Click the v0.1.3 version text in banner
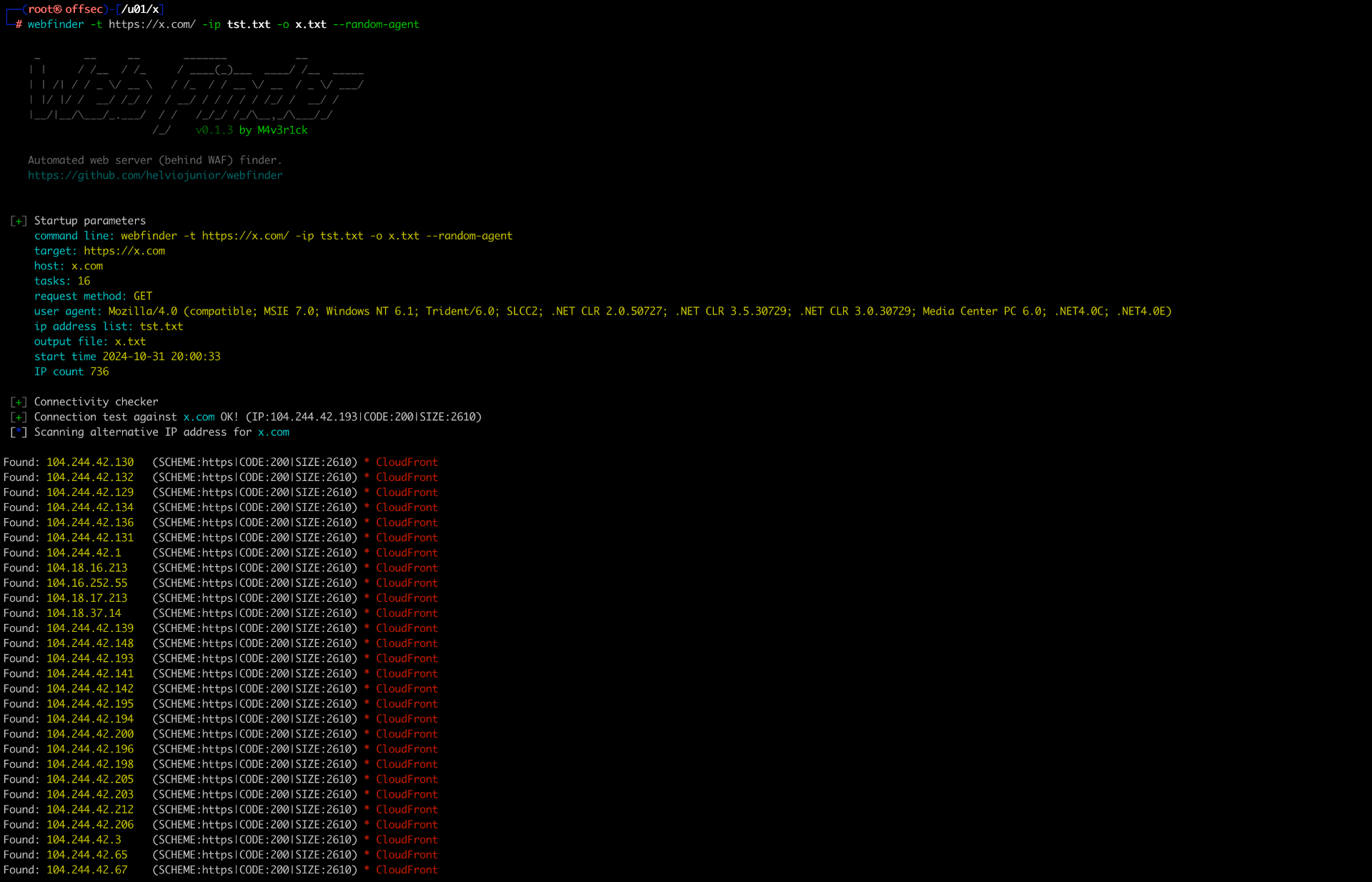 pyautogui.click(x=214, y=130)
